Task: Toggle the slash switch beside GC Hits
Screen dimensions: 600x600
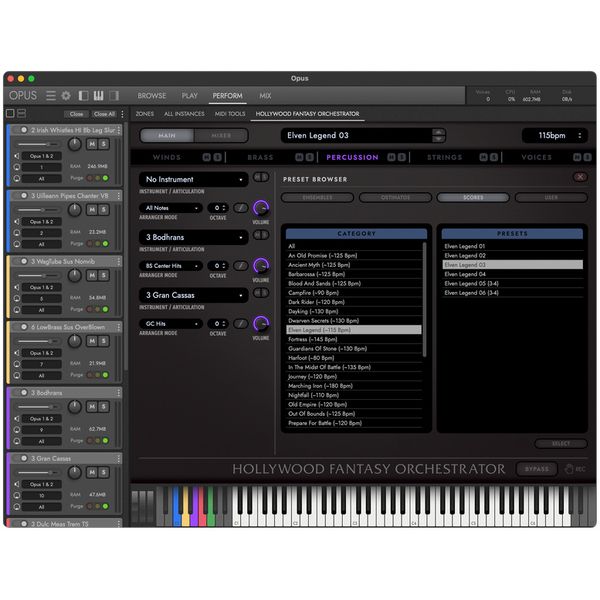Action: 241,324
